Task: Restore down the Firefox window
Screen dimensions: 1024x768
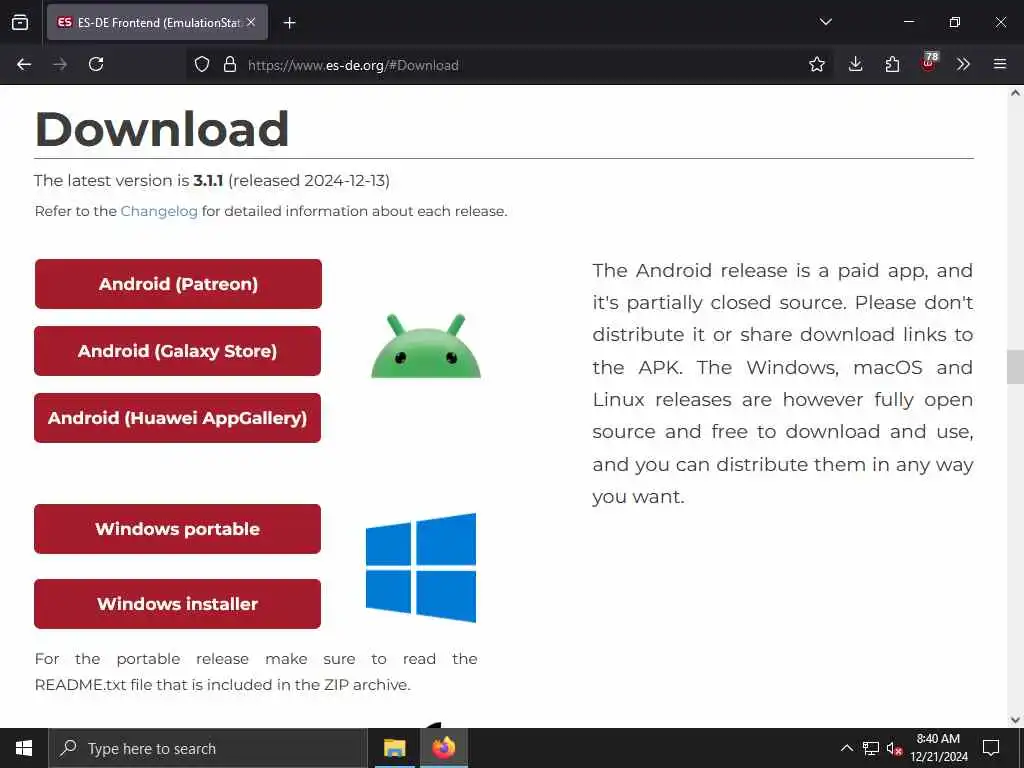Action: click(955, 22)
